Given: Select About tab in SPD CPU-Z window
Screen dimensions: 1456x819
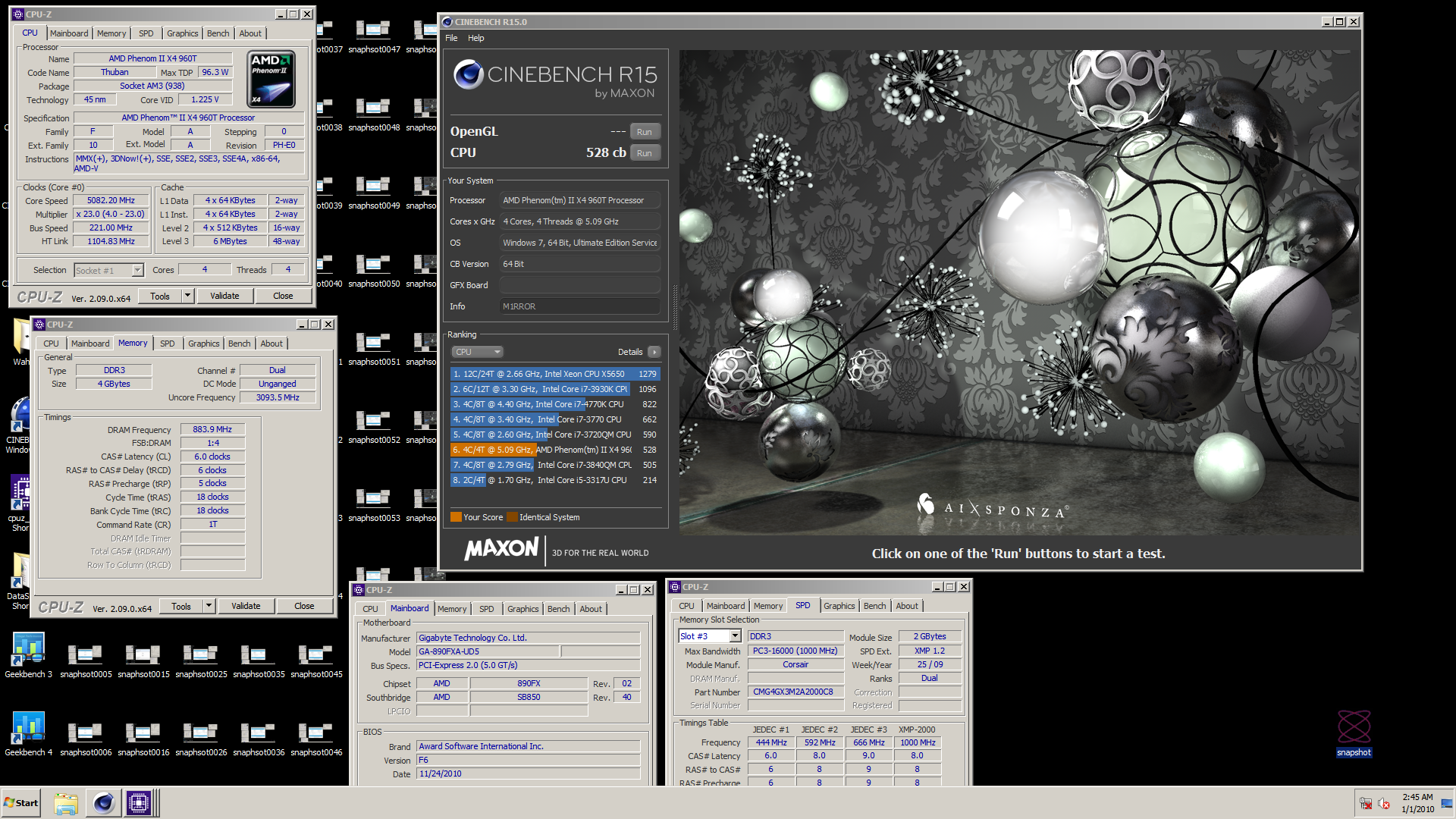Looking at the screenshot, I should coord(907,606).
